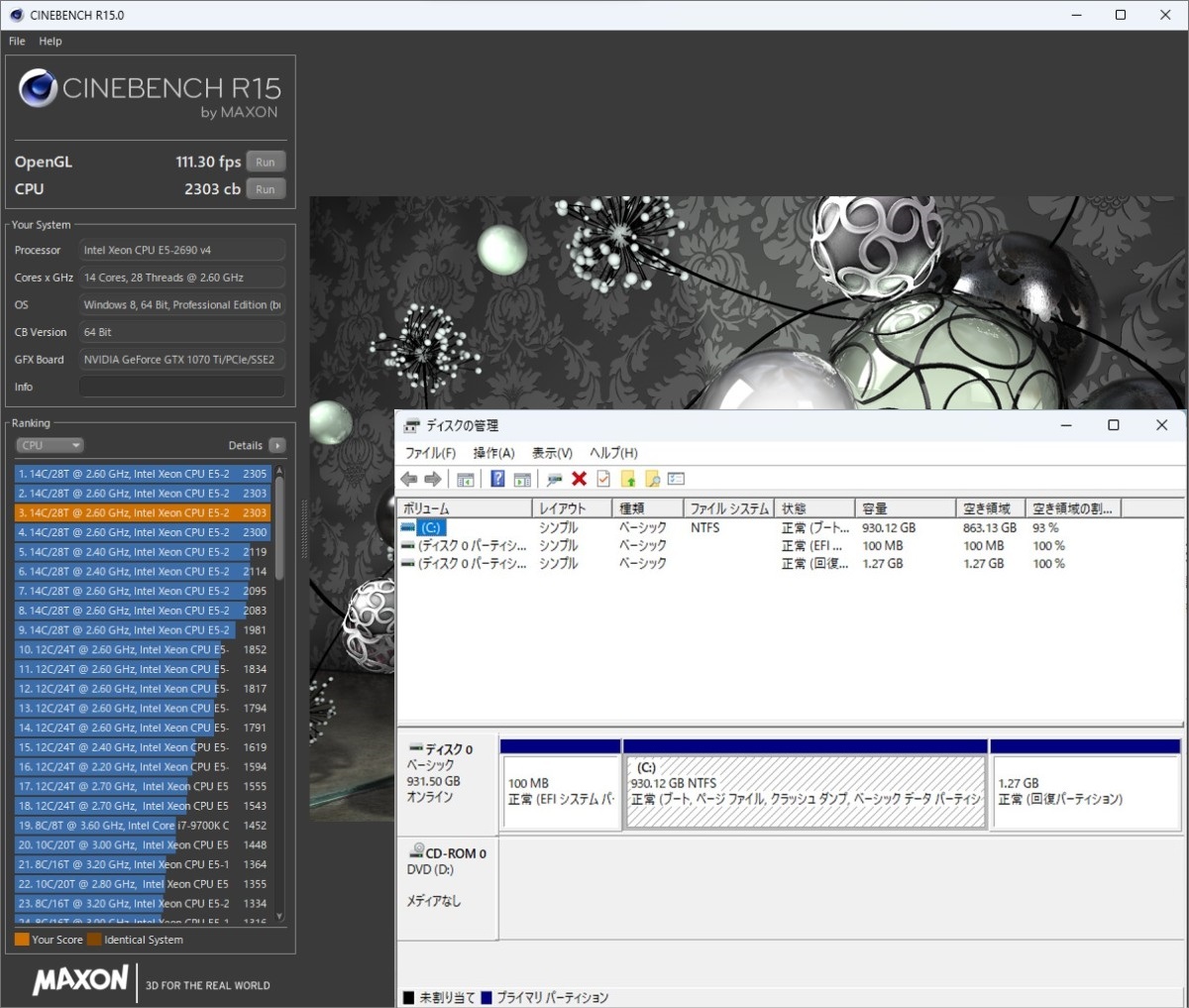This screenshot has height=1008, width=1189.
Task: Select ranking entry 19 i7-9700K
Action: tap(143, 825)
